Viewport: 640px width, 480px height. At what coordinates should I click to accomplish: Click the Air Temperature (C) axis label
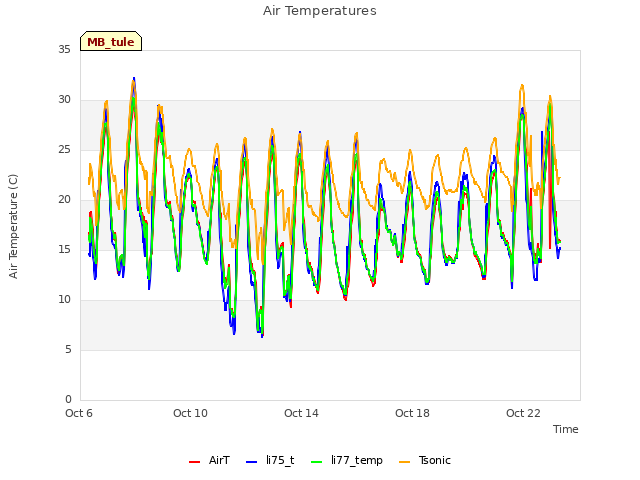[x=13, y=226]
